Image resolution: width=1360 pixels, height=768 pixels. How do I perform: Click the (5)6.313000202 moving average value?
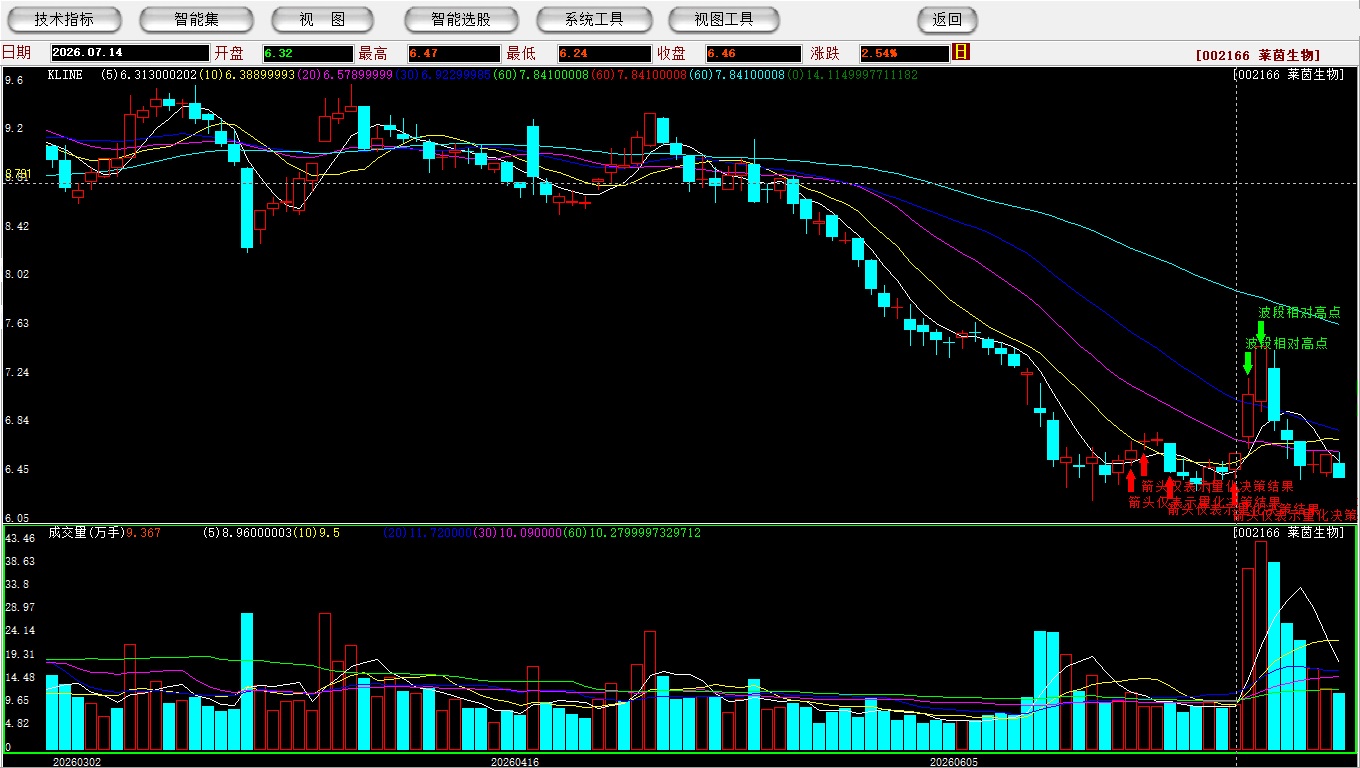click(149, 75)
